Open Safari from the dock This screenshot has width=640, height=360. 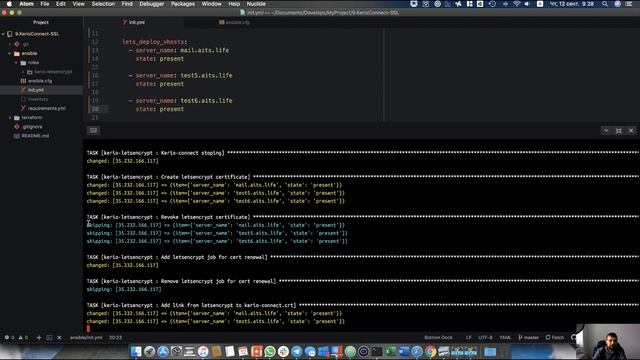[x=417, y=351]
